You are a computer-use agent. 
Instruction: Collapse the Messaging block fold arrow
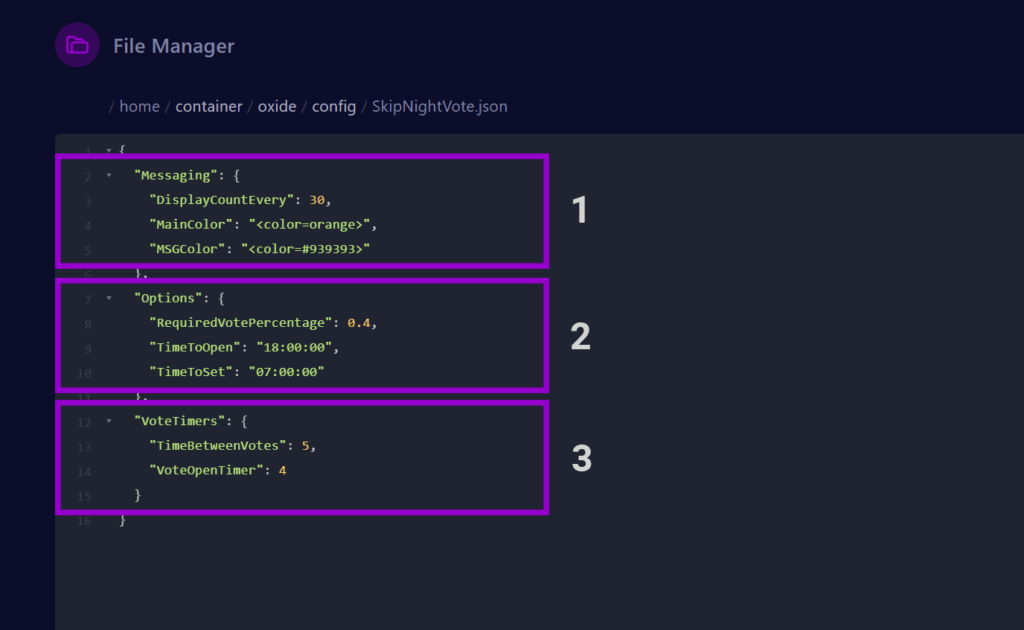(109, 176)
